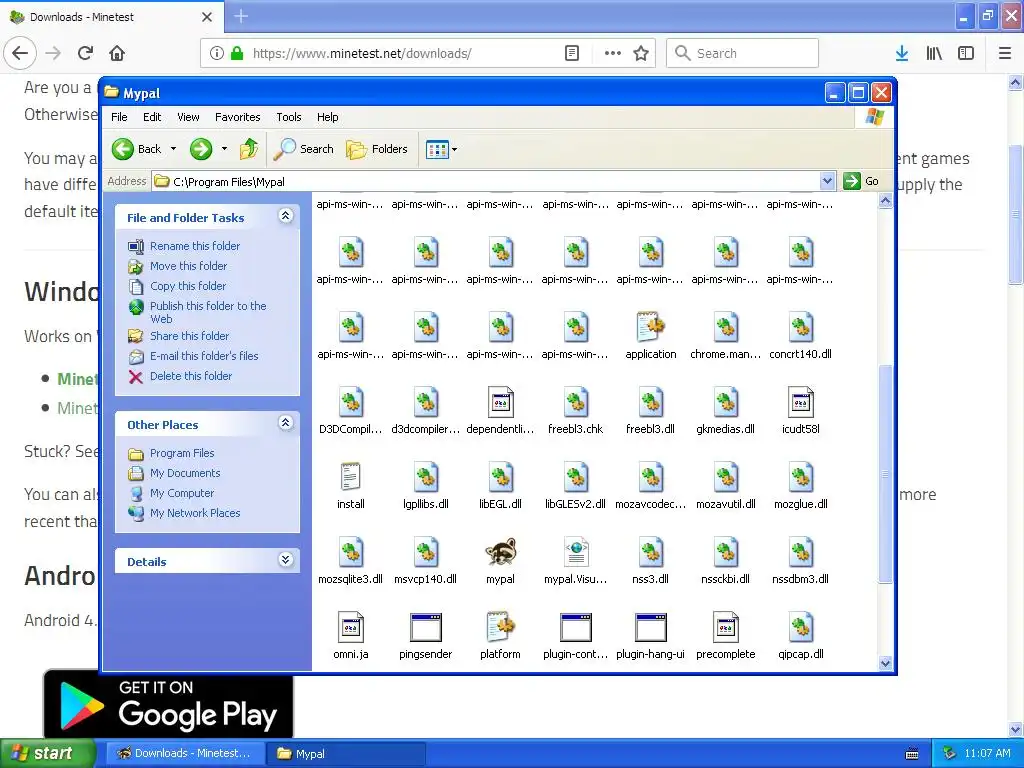Viewport: 1024px width, 768px height.
Task: Open the Address bar dropdown arrow
Action: point(827,181)
